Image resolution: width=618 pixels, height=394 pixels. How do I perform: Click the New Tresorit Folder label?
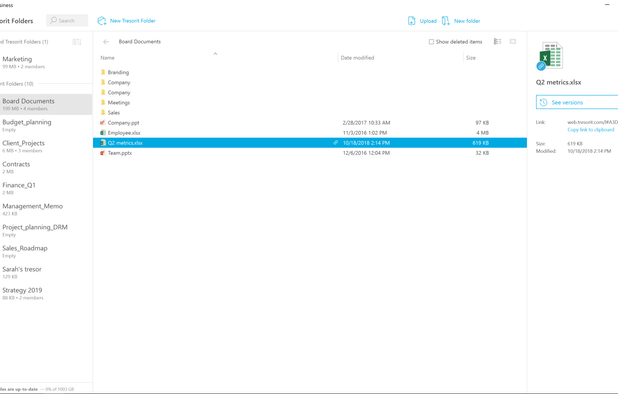point(132,20)
